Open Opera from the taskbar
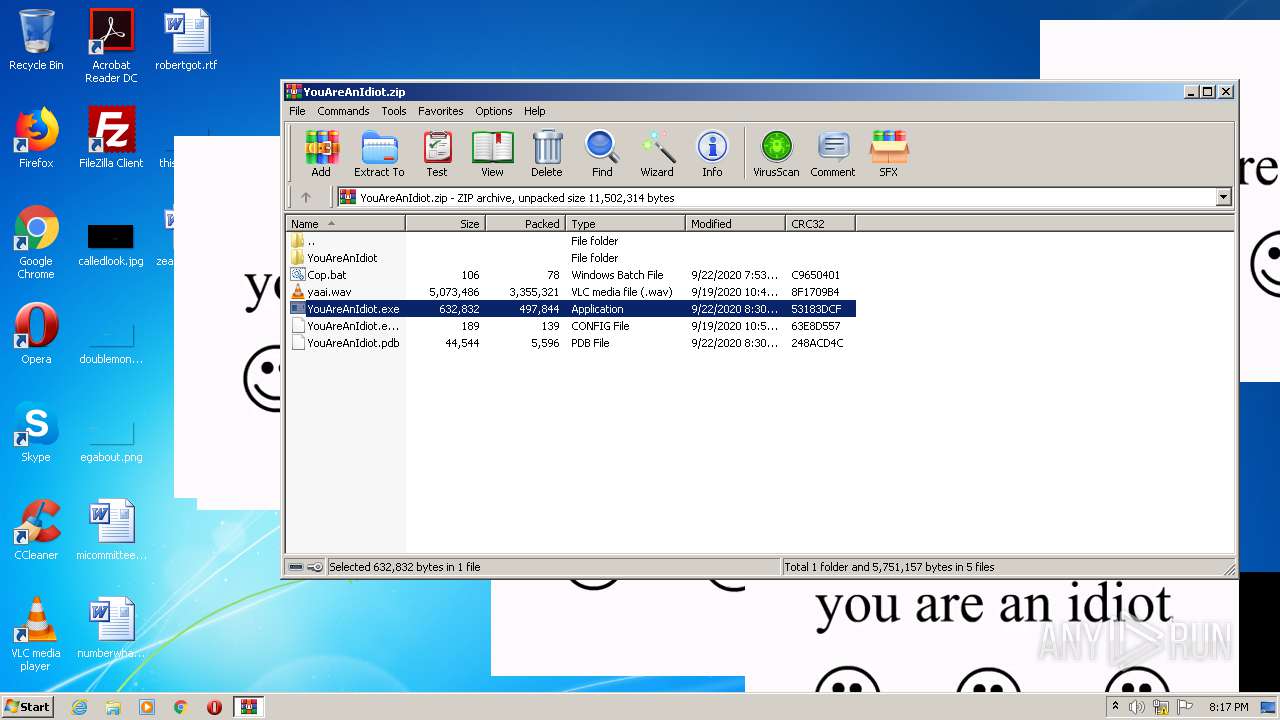This screenshot has width=1280, height=720. pos(214,707)
